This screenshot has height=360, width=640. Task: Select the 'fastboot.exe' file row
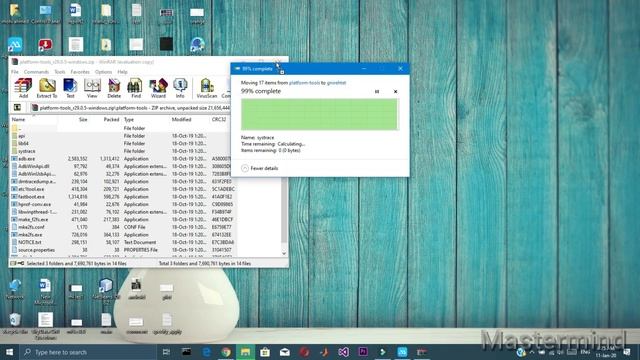pos(122,197)
